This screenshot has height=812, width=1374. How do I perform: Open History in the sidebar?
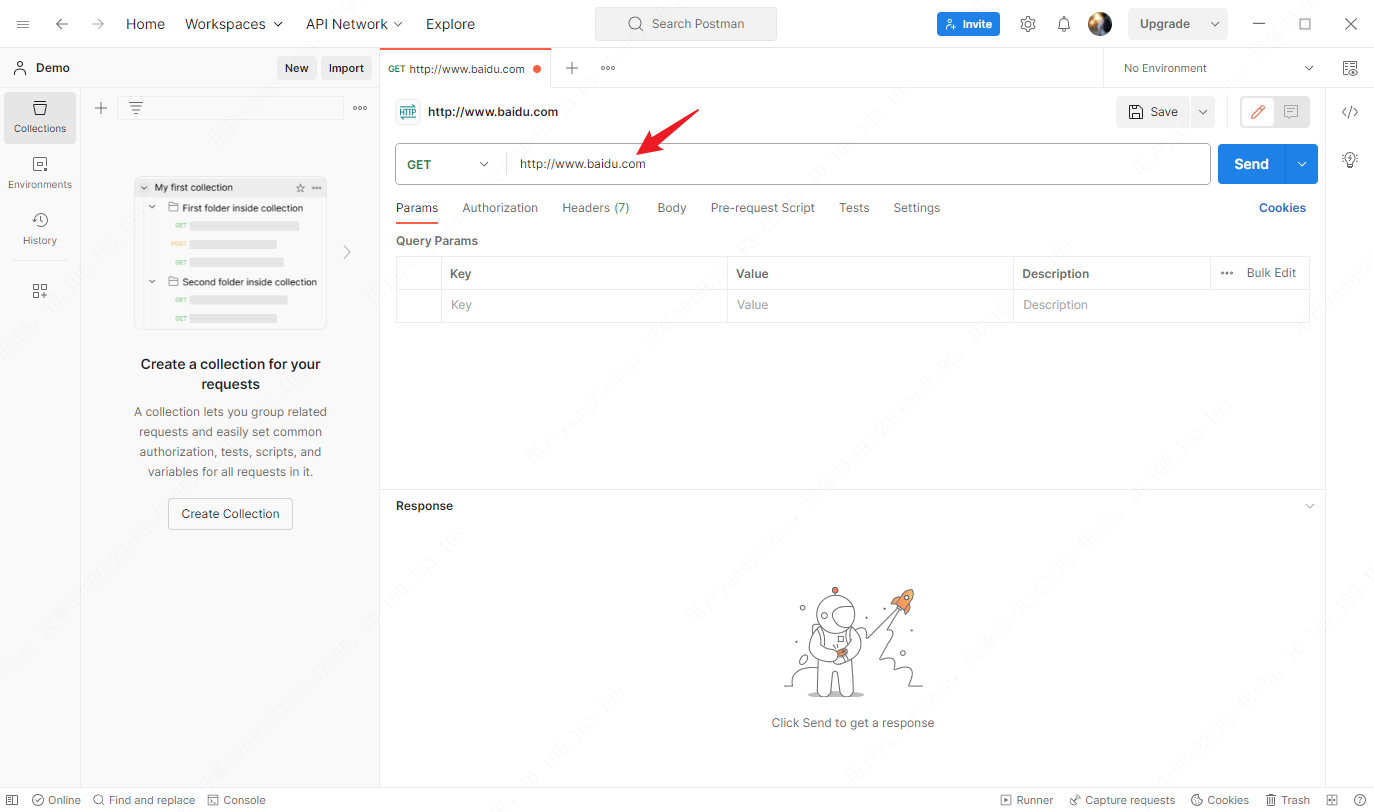click(x=40, y=229)
